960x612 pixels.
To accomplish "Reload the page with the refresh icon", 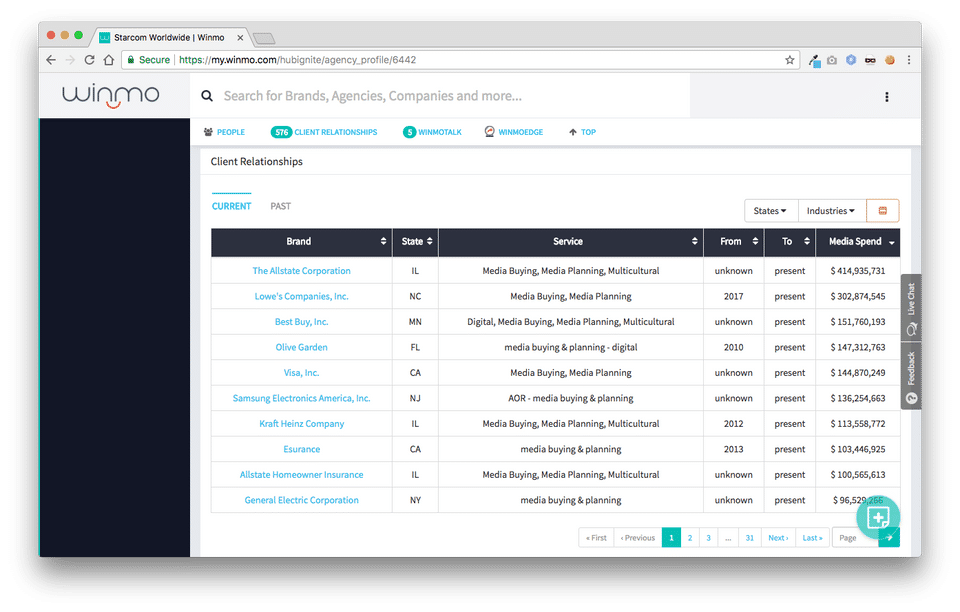I will click(x=89, y=60).
